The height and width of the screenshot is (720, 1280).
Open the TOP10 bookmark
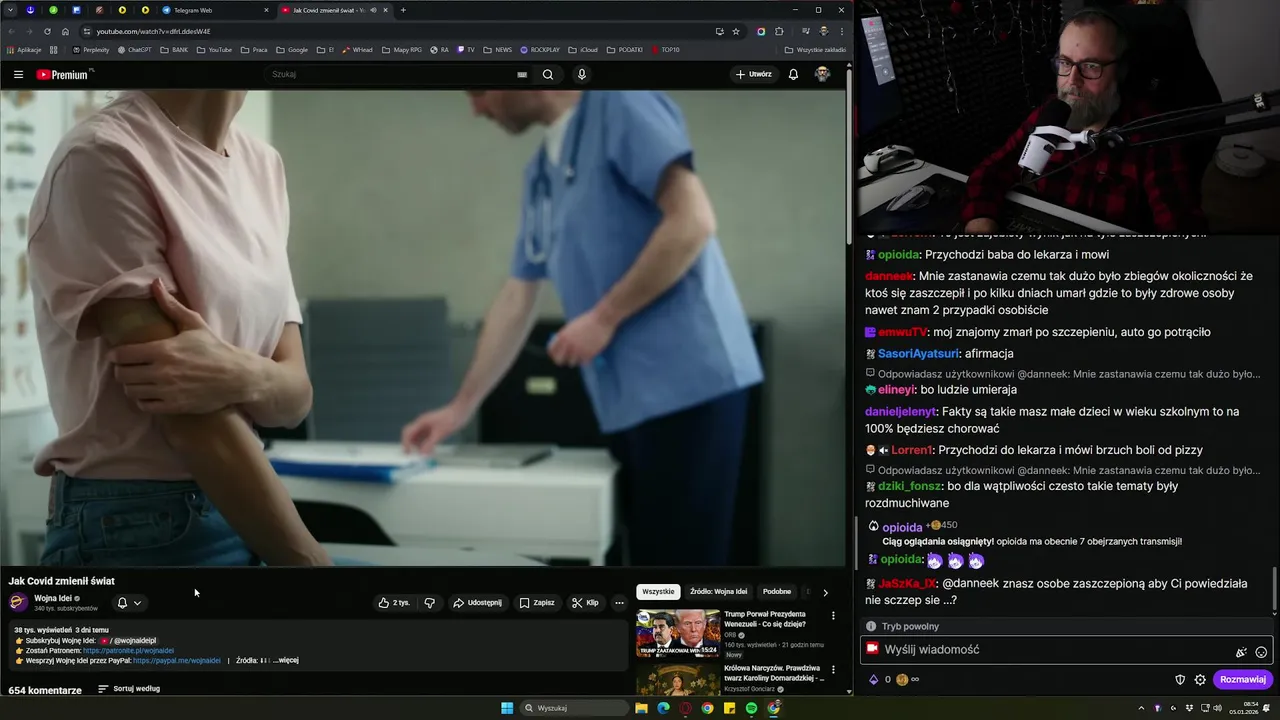pos(665,49)
